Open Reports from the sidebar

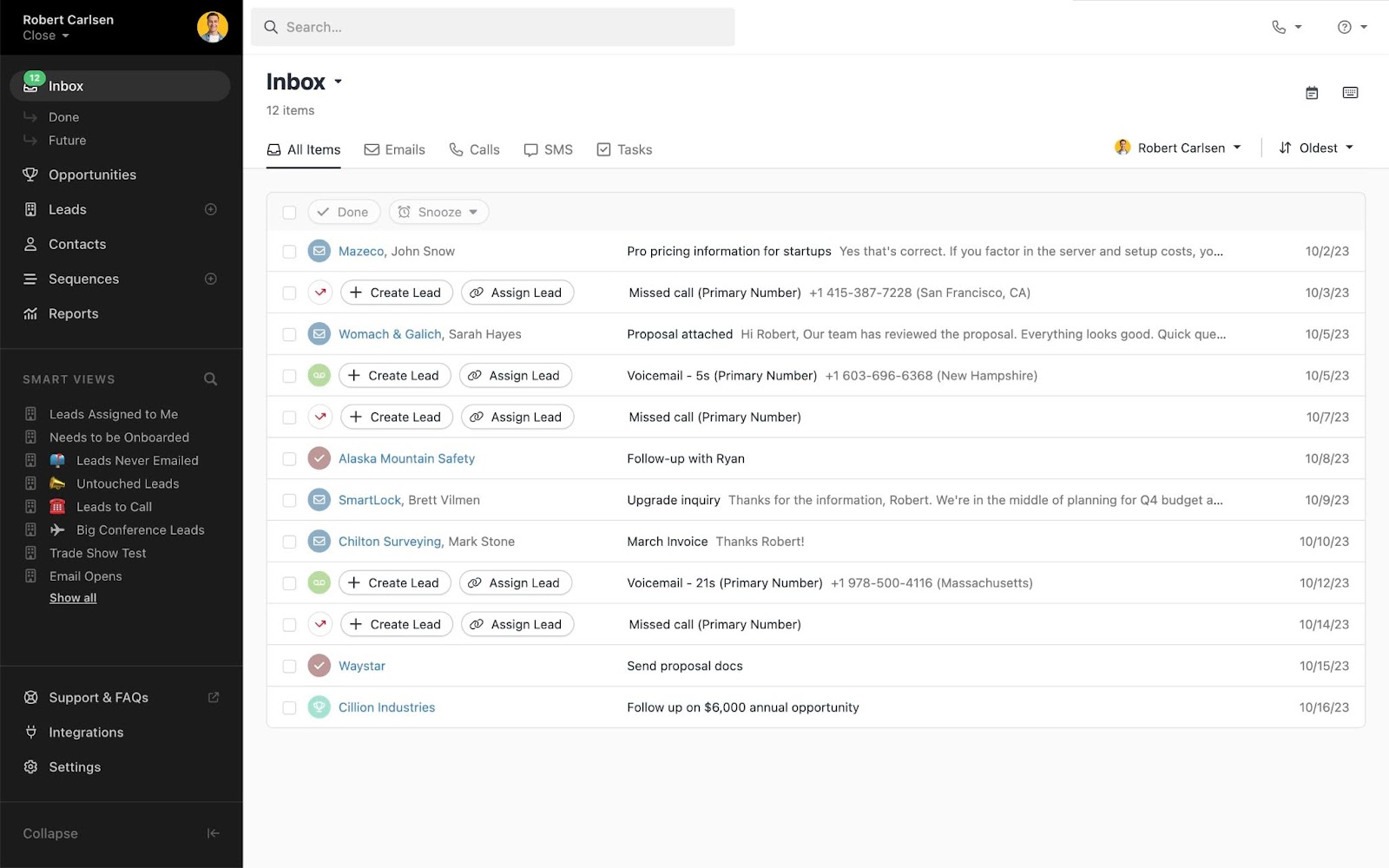(73, 313)
